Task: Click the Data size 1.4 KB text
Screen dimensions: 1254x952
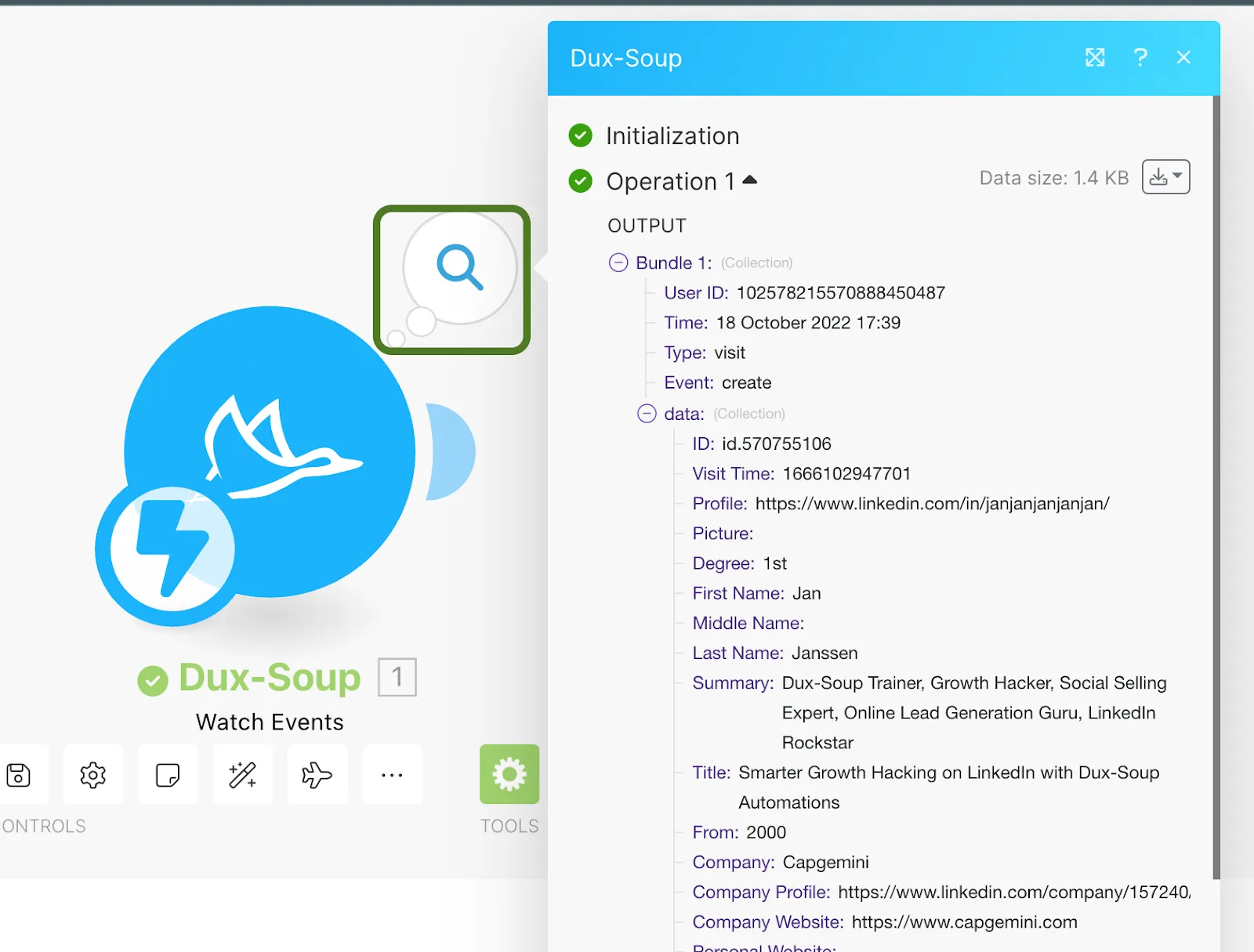Action: coord(1054,178)
